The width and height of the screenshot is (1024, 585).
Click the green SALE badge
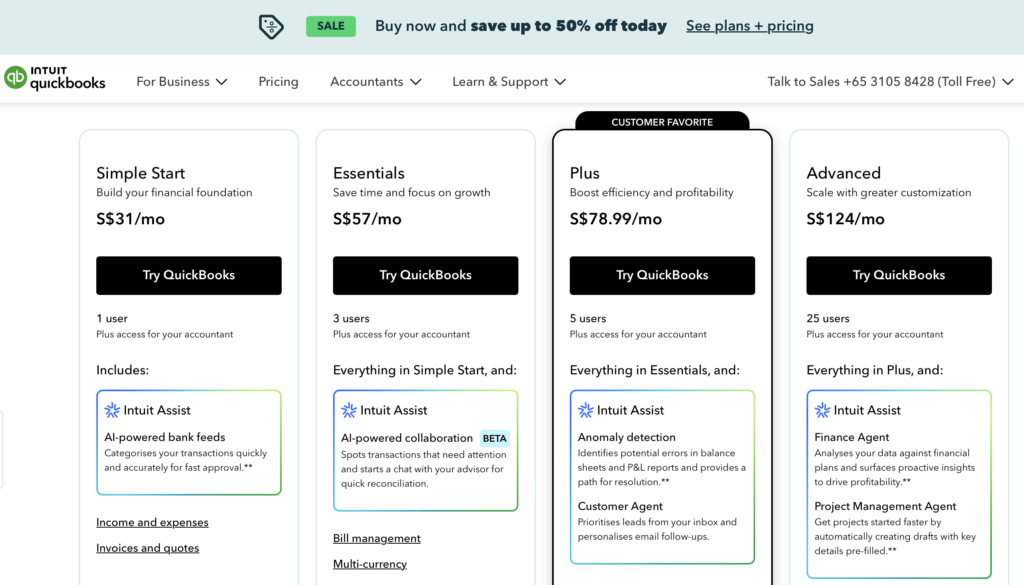tap(331, 26)
